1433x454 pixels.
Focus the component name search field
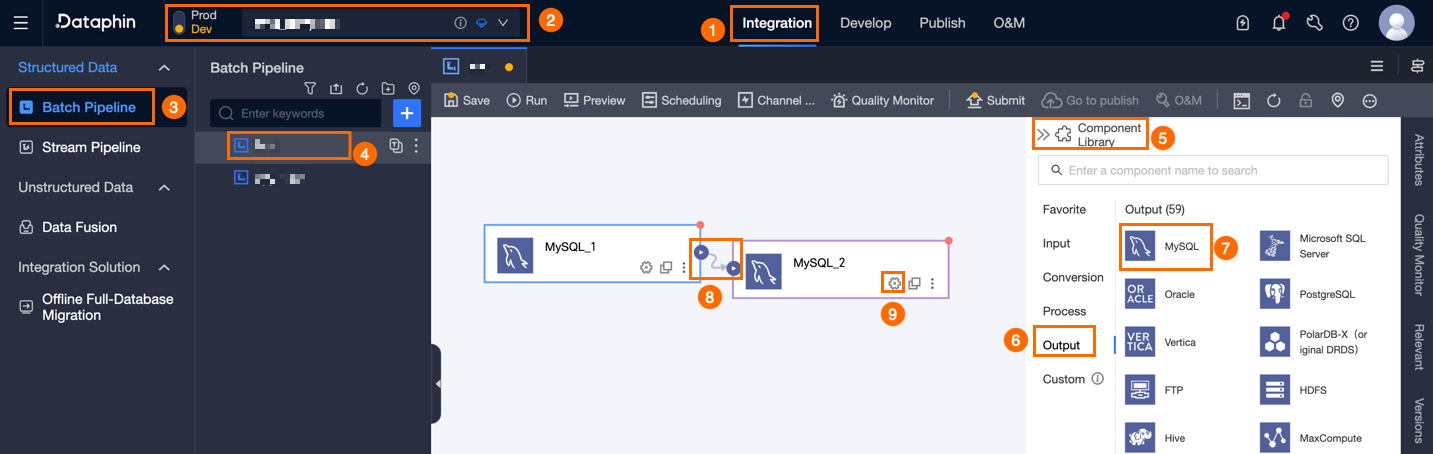pyautogui.click(x=1213, y=170)
